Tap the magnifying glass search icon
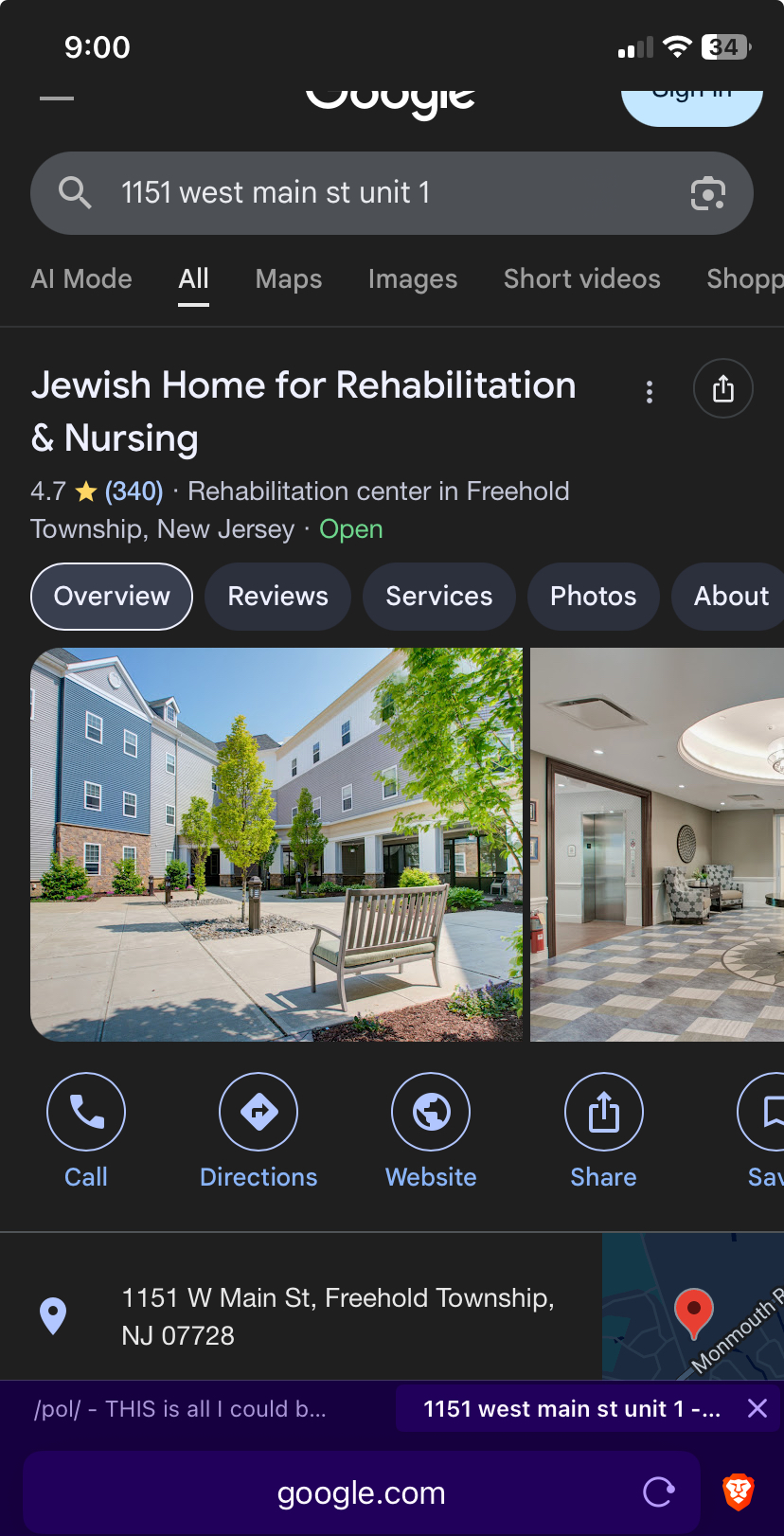784x1536 pixels. [75, 192]
